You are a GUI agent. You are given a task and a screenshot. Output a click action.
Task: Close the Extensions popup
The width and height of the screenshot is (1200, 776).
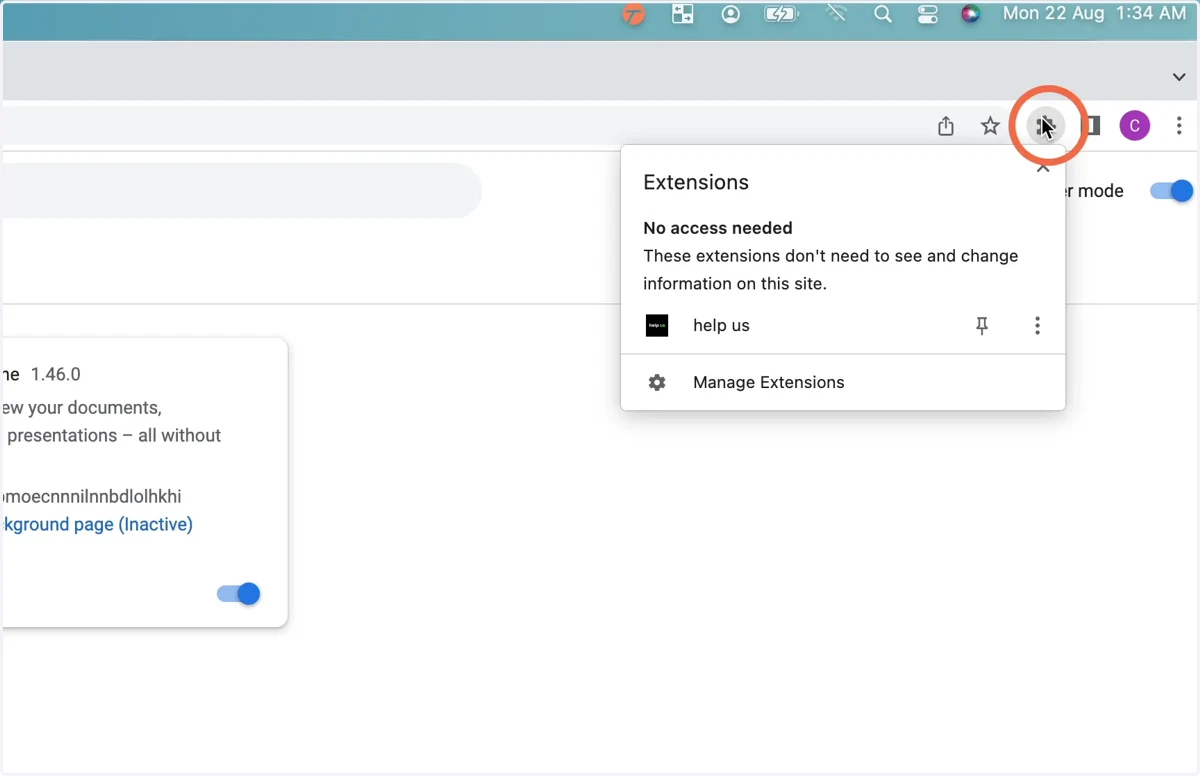coord(1043,168)
